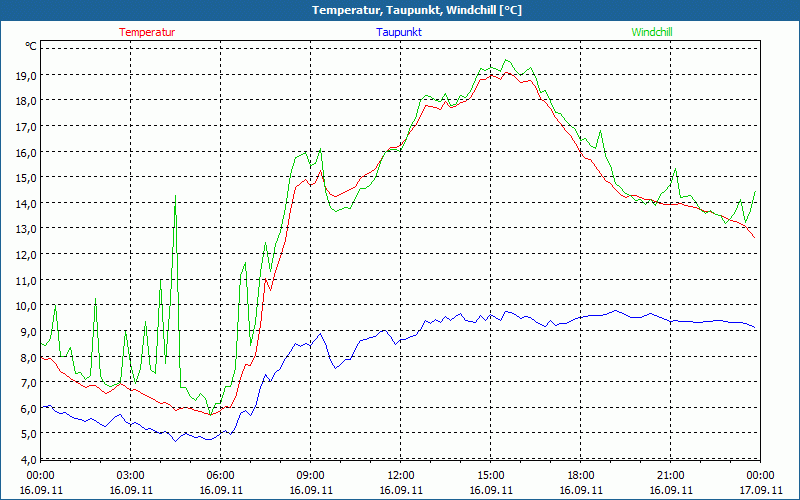Click the chart title 'Temperatur, Taupunkt, Windchill [°C]'
The image size is (800, 500).
(417, 10)
